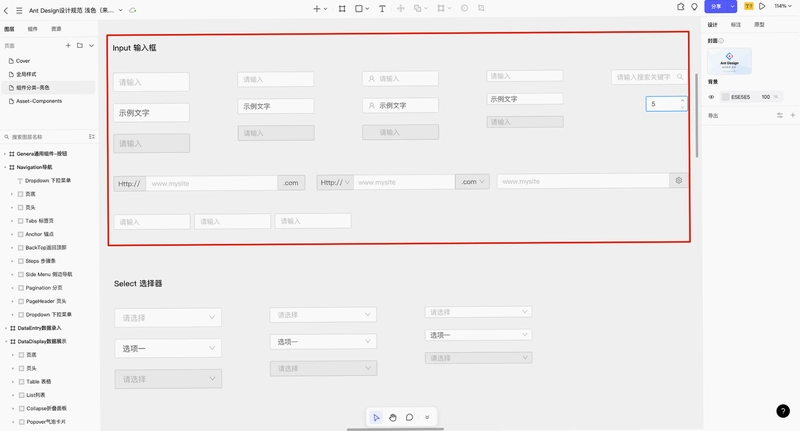Click the canvas vertical scrollbar
Viewport: 800px width, 431px height.
point(697,115)
